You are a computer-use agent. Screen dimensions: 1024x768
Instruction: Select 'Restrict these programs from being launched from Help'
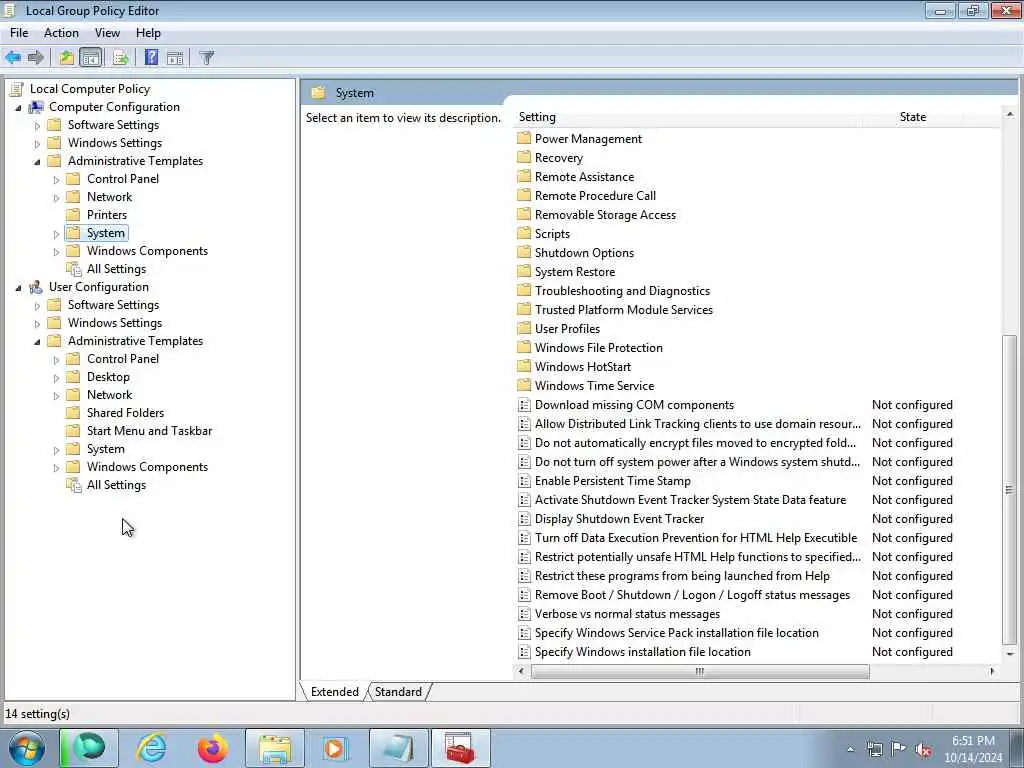pyautogui.click(x=682, y=576)
